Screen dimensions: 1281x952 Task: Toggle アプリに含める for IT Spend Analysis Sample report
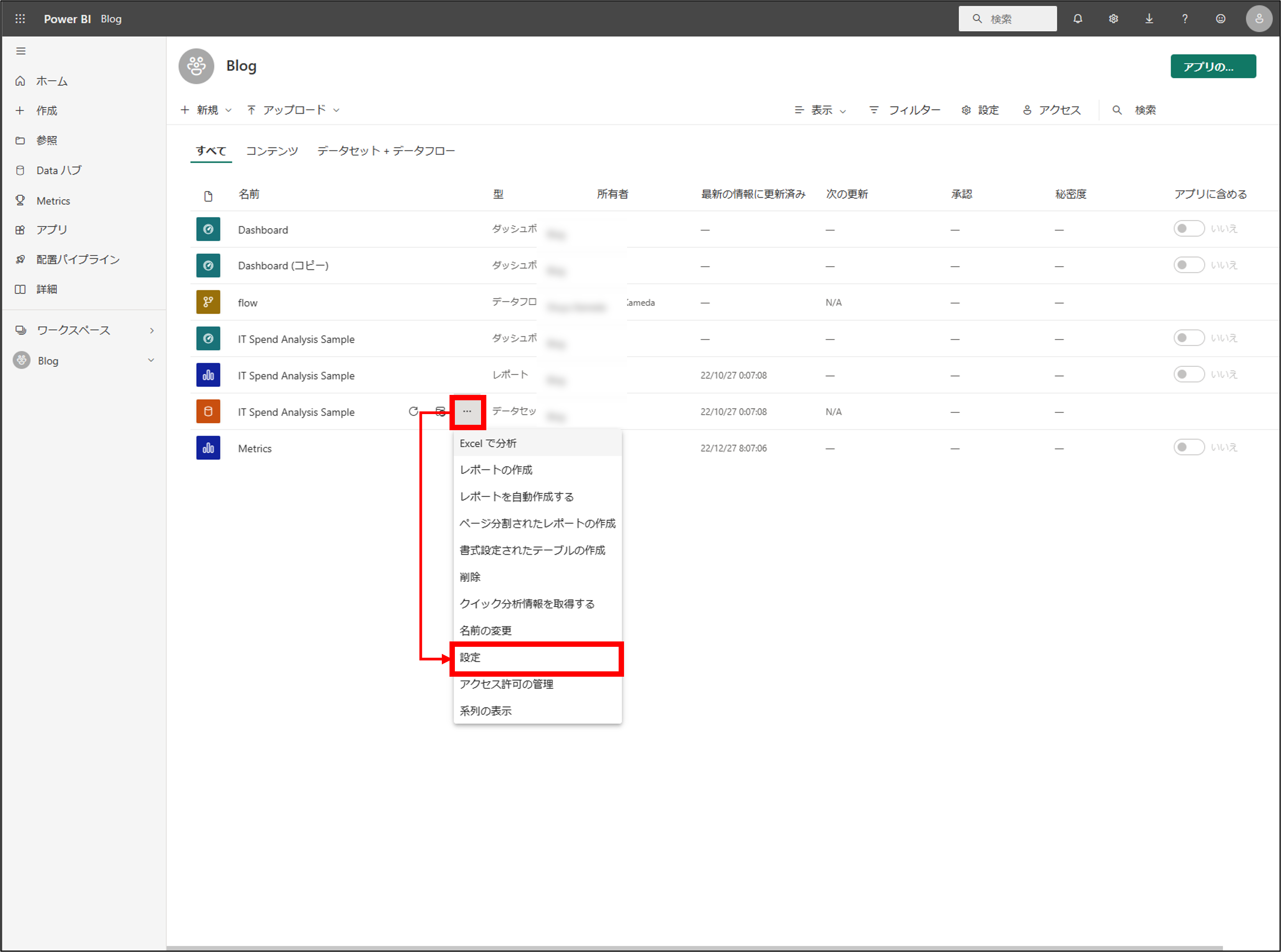[1188, 374]
